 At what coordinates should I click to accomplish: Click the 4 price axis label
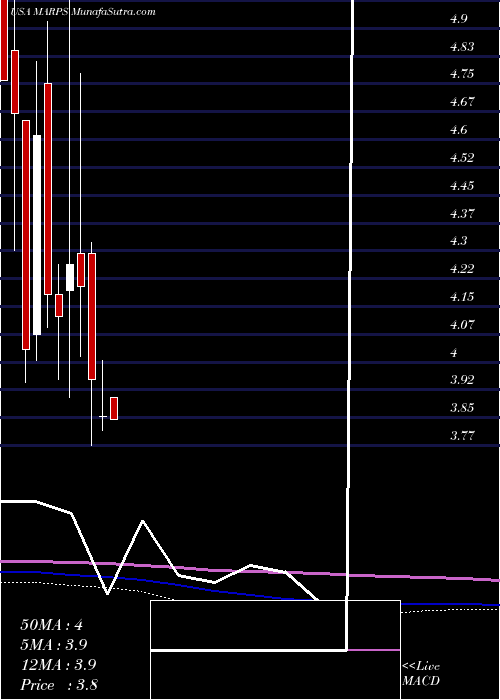pos(454,352)
